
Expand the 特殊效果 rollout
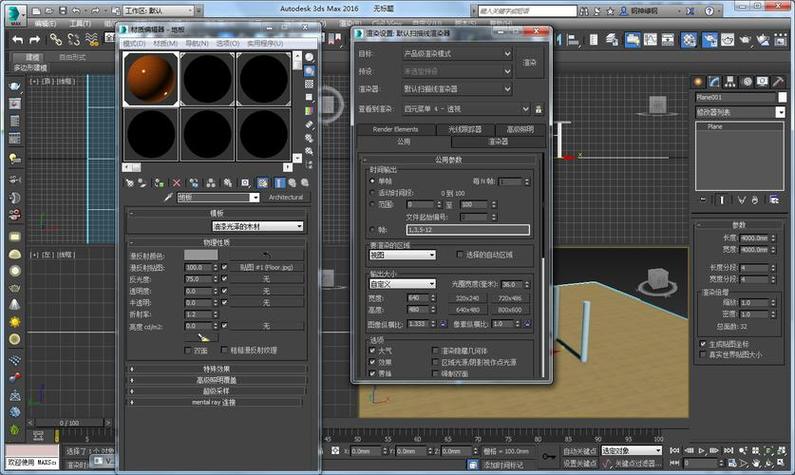pyautogui.click(x=217, y=368)
